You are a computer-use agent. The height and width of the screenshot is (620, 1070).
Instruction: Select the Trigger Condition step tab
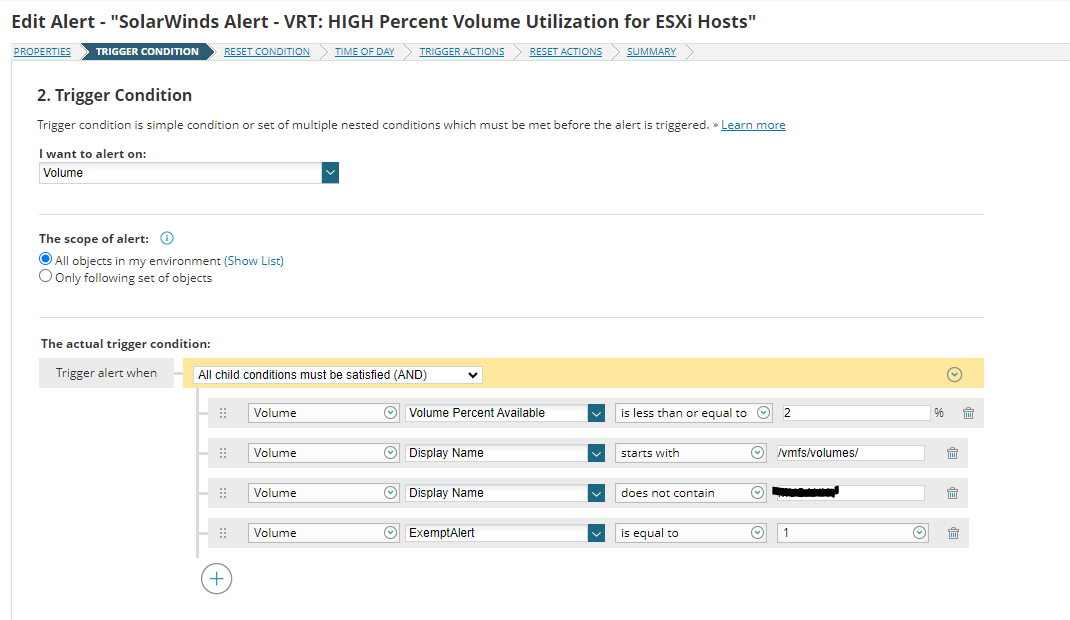147,51
